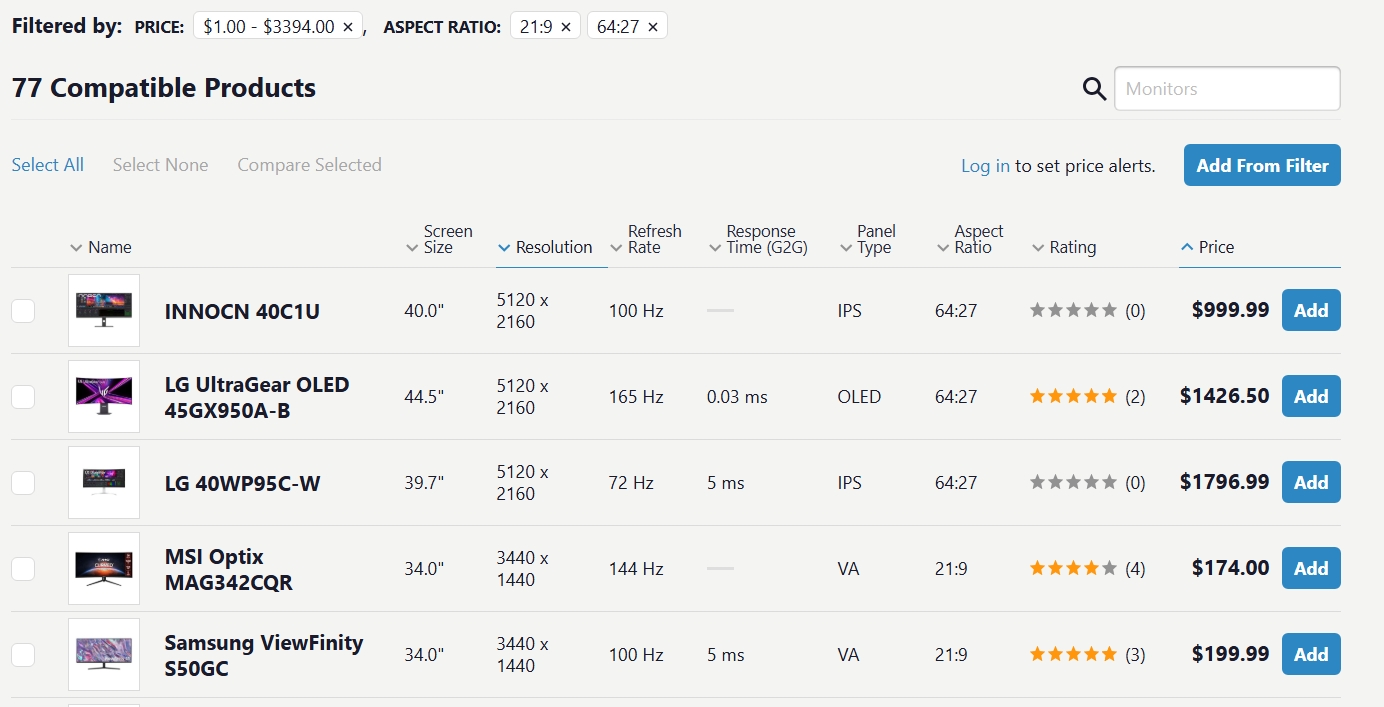The width and height of the screenshot is (1384, 707).
Task: Click the 77 Compatible Products heading
Action: (x=164, y=88)
